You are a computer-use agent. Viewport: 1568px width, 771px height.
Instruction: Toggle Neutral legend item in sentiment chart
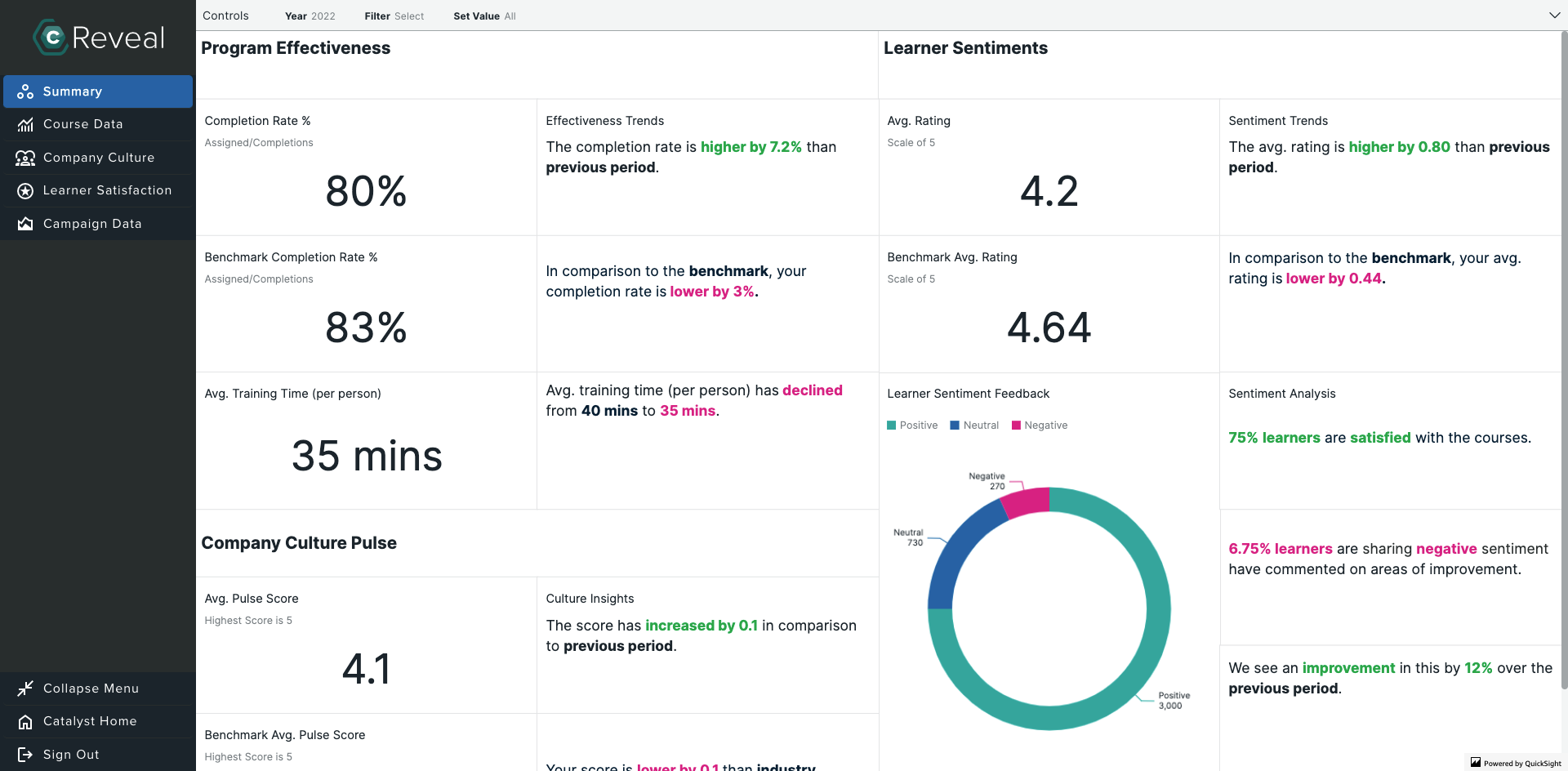click(x=974, y=426)
